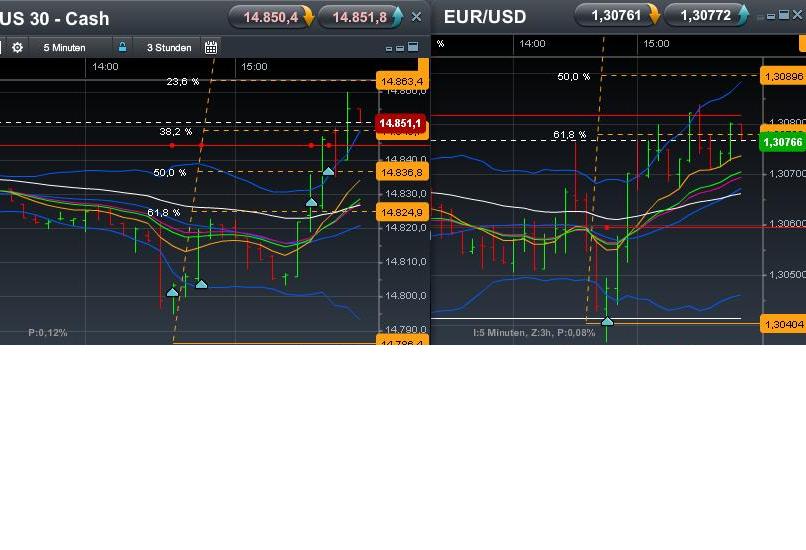Viewport: 806px width, 550px height.
Task: Open the calendar date picker icon
Action: [211, 48]
